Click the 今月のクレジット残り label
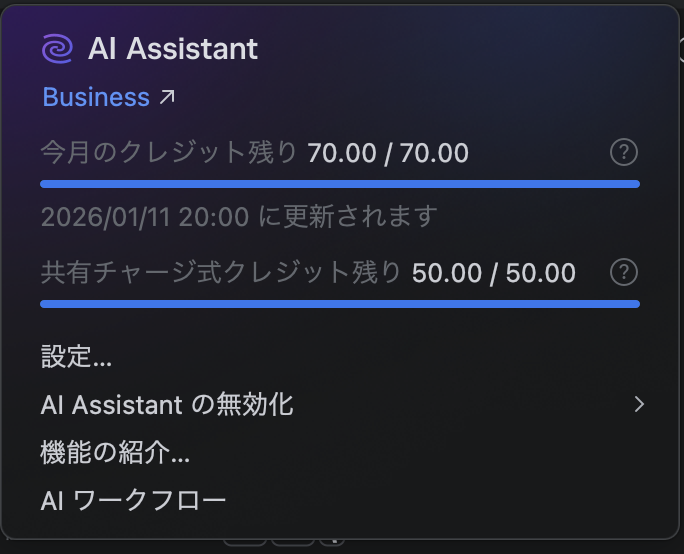Image resolution: width=684 pixels, height=554 pixels. coord(169,153)
